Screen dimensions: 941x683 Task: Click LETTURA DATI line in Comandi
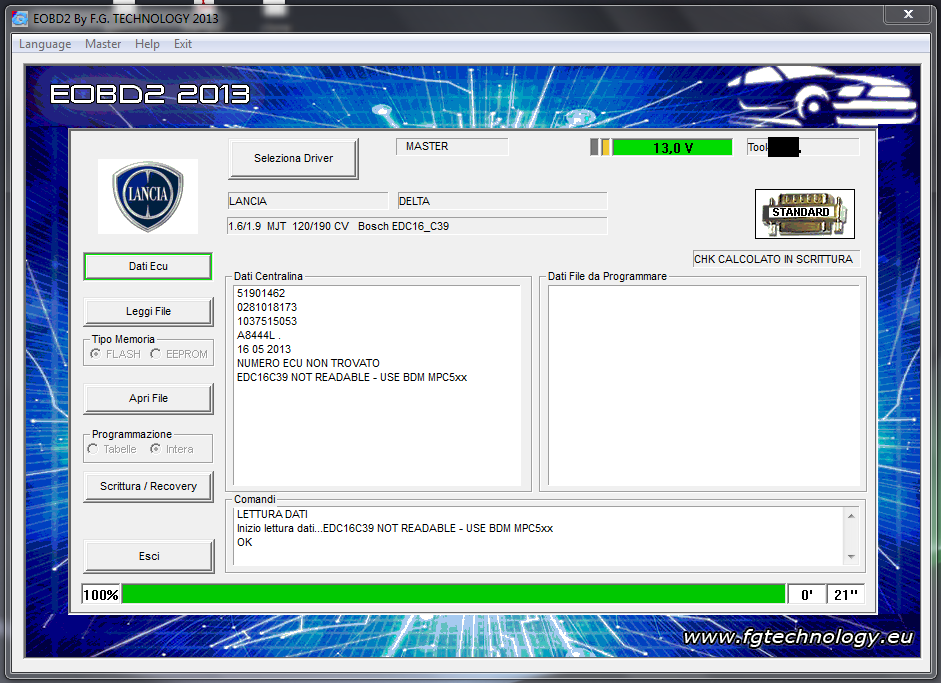click(272, 514)
